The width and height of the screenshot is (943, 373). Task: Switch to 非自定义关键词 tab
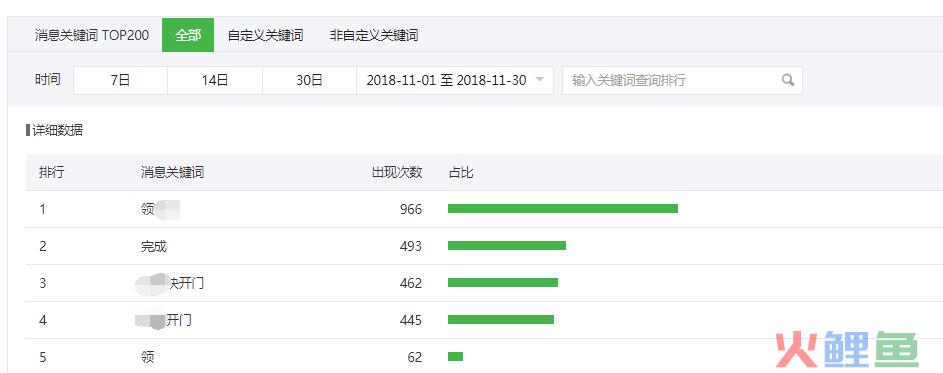pyautogui.click(x=373, y=35)
